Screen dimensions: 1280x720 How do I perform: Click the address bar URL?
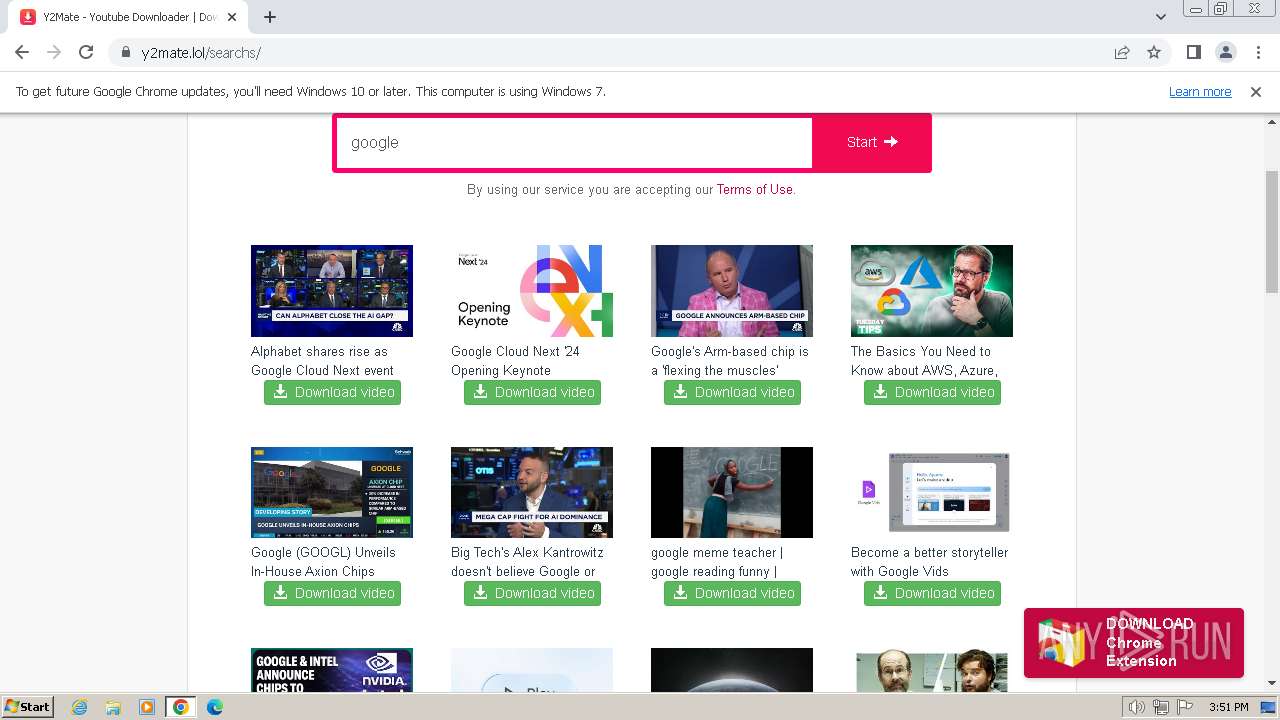tap(200, 53)
